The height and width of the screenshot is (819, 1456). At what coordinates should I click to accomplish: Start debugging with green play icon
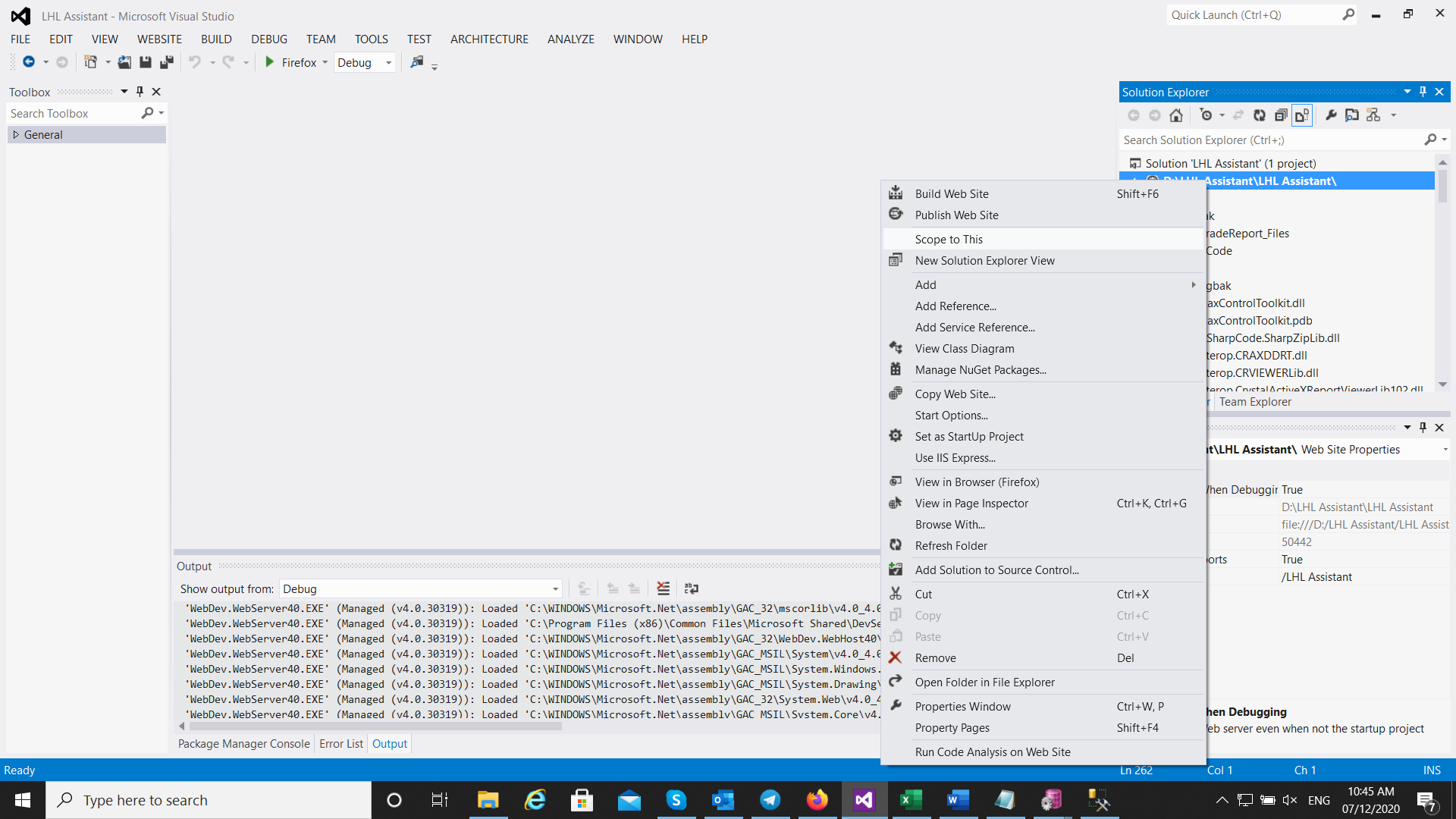(269, 62)
